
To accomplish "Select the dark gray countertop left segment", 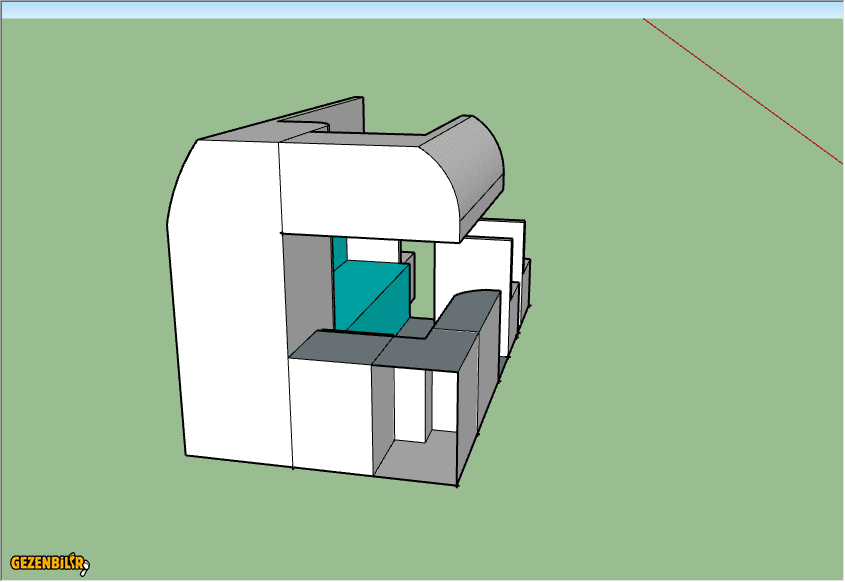I will tap(335, 347).
